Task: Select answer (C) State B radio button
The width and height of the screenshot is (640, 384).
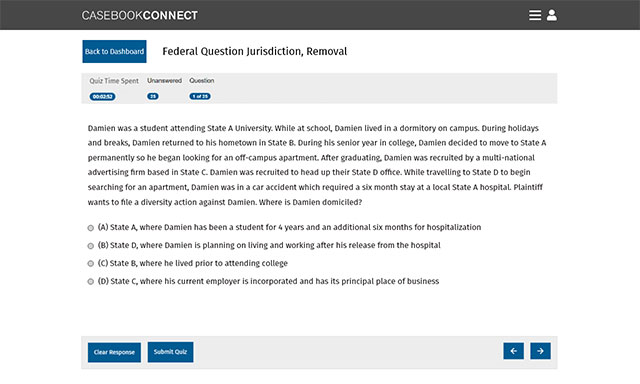Action: (x=91, y=264)
